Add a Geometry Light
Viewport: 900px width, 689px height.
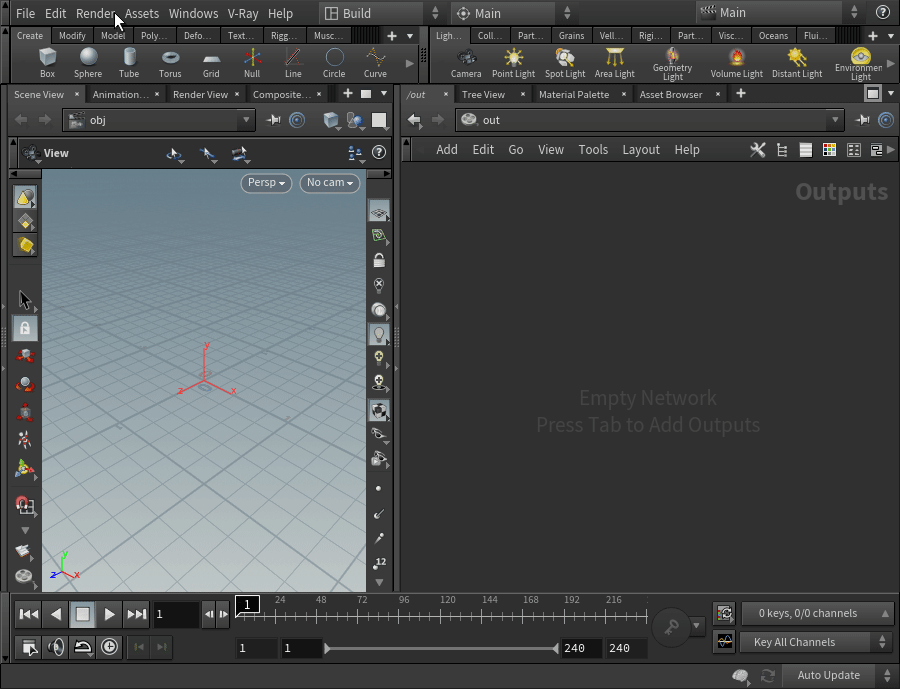pyautogui.click(x=672, y=64)
